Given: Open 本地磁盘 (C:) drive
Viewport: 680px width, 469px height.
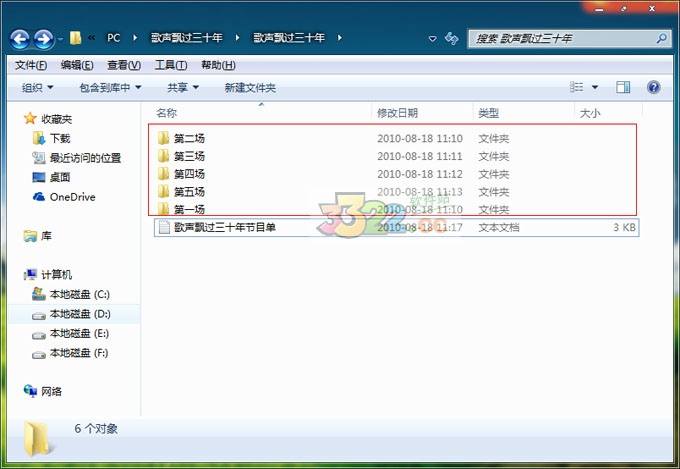Looking at the screenshot, I should click(x=71, y=294).
